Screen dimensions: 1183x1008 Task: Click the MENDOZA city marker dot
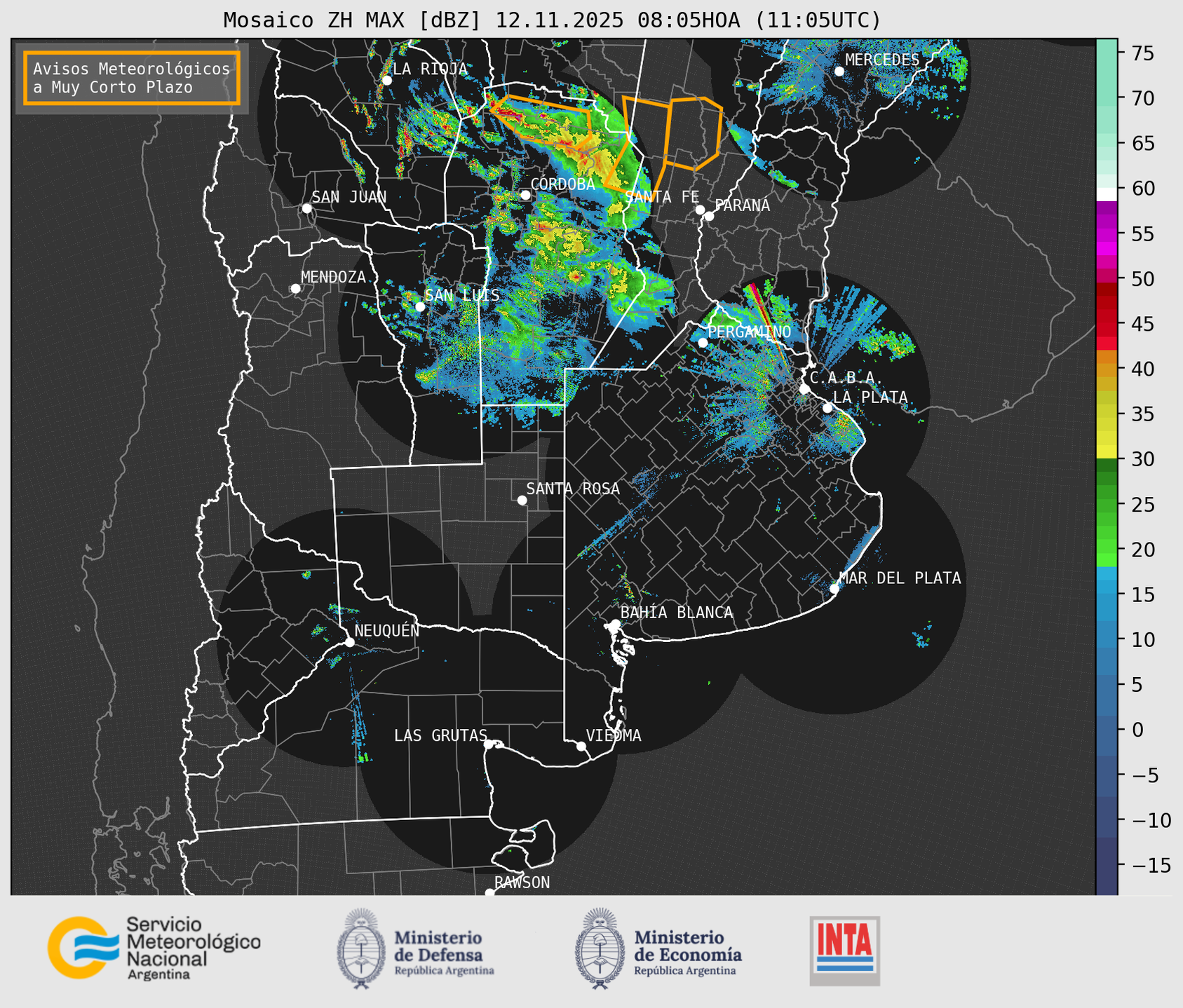[x=295, y=289]
